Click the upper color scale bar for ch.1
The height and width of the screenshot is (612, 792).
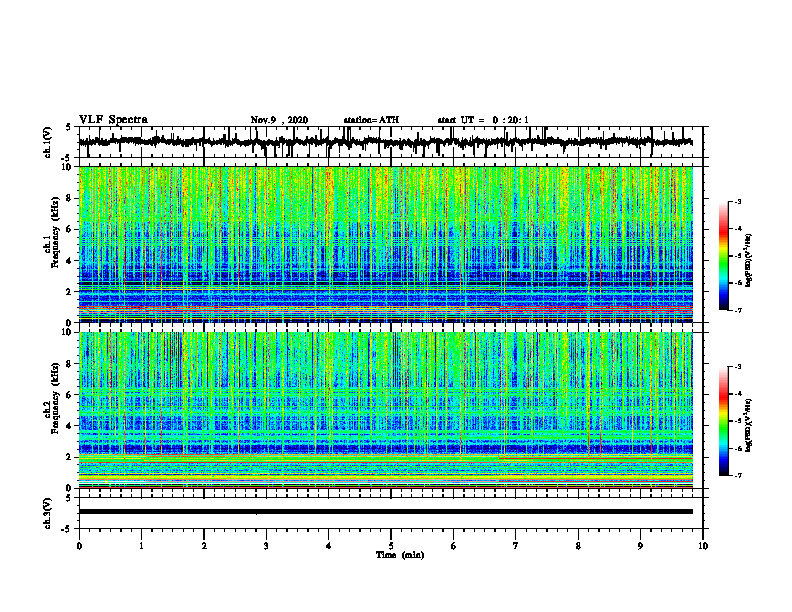click(x=723, y=256)
